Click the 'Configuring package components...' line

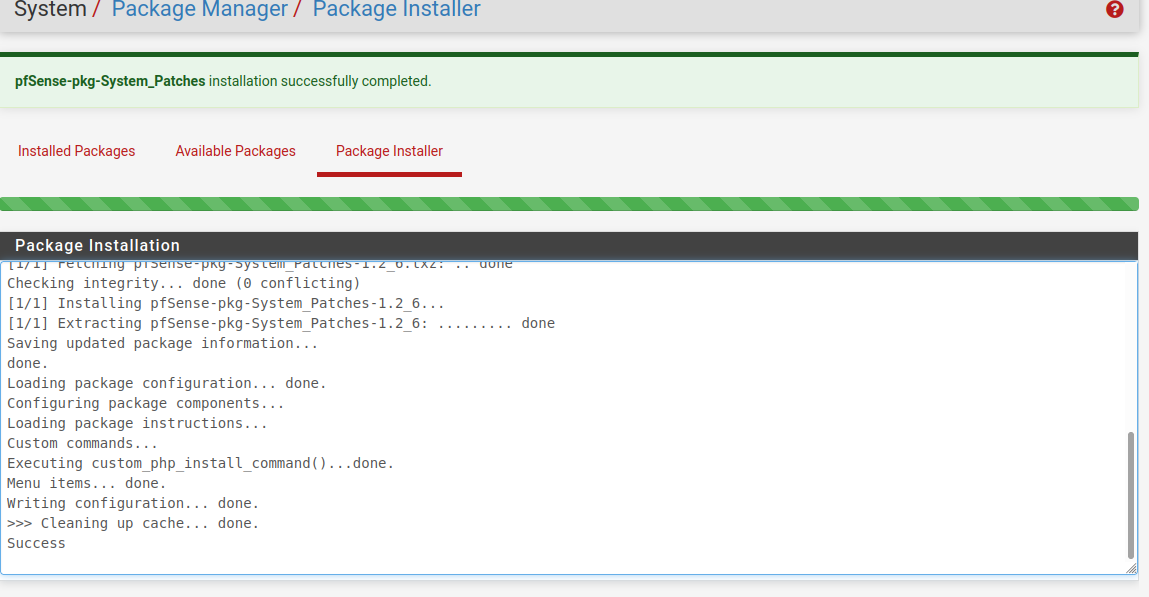click(145, 404)
